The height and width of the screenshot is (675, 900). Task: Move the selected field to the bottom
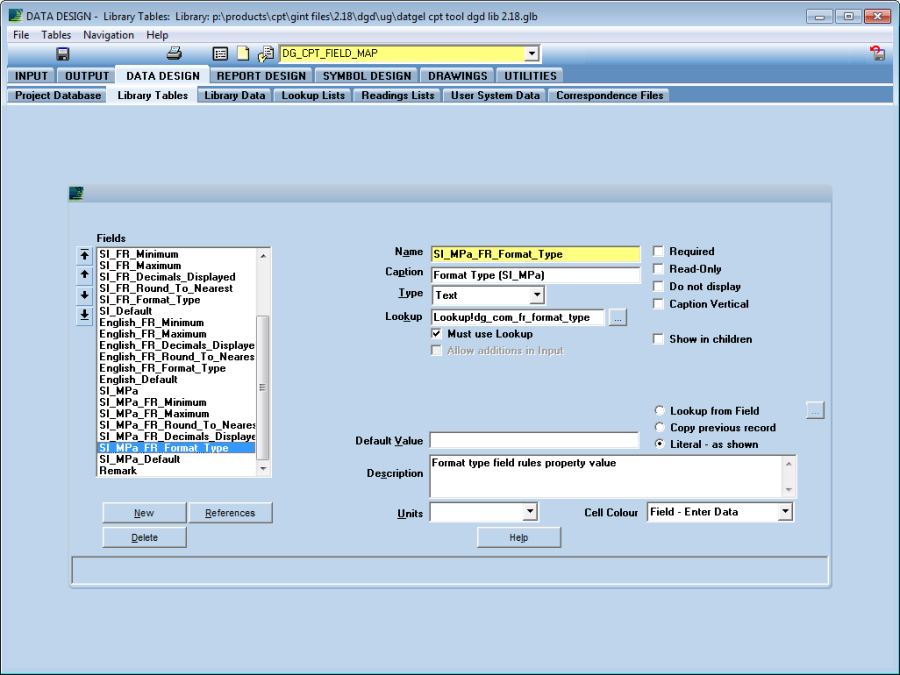[x=85, y=315]
